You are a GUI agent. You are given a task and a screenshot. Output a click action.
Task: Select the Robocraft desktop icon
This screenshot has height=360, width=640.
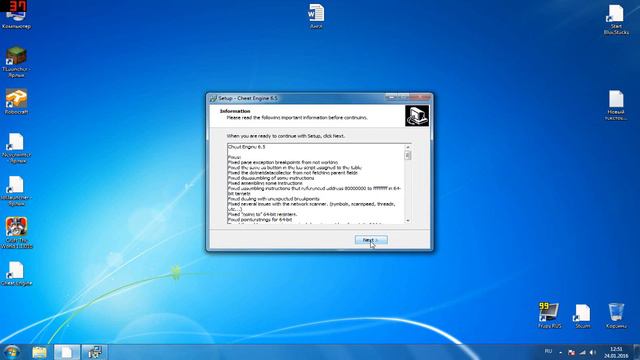(16, 102)
